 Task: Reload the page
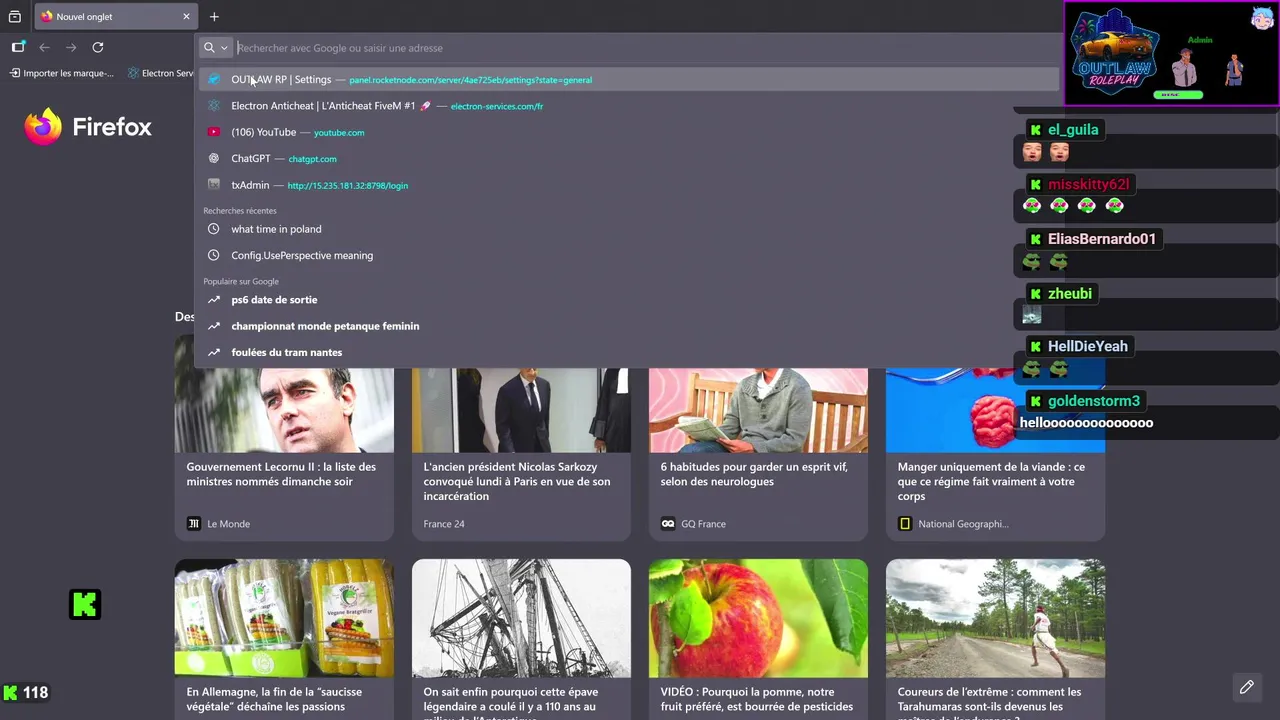pyautogui.click(x=98, y=47)
